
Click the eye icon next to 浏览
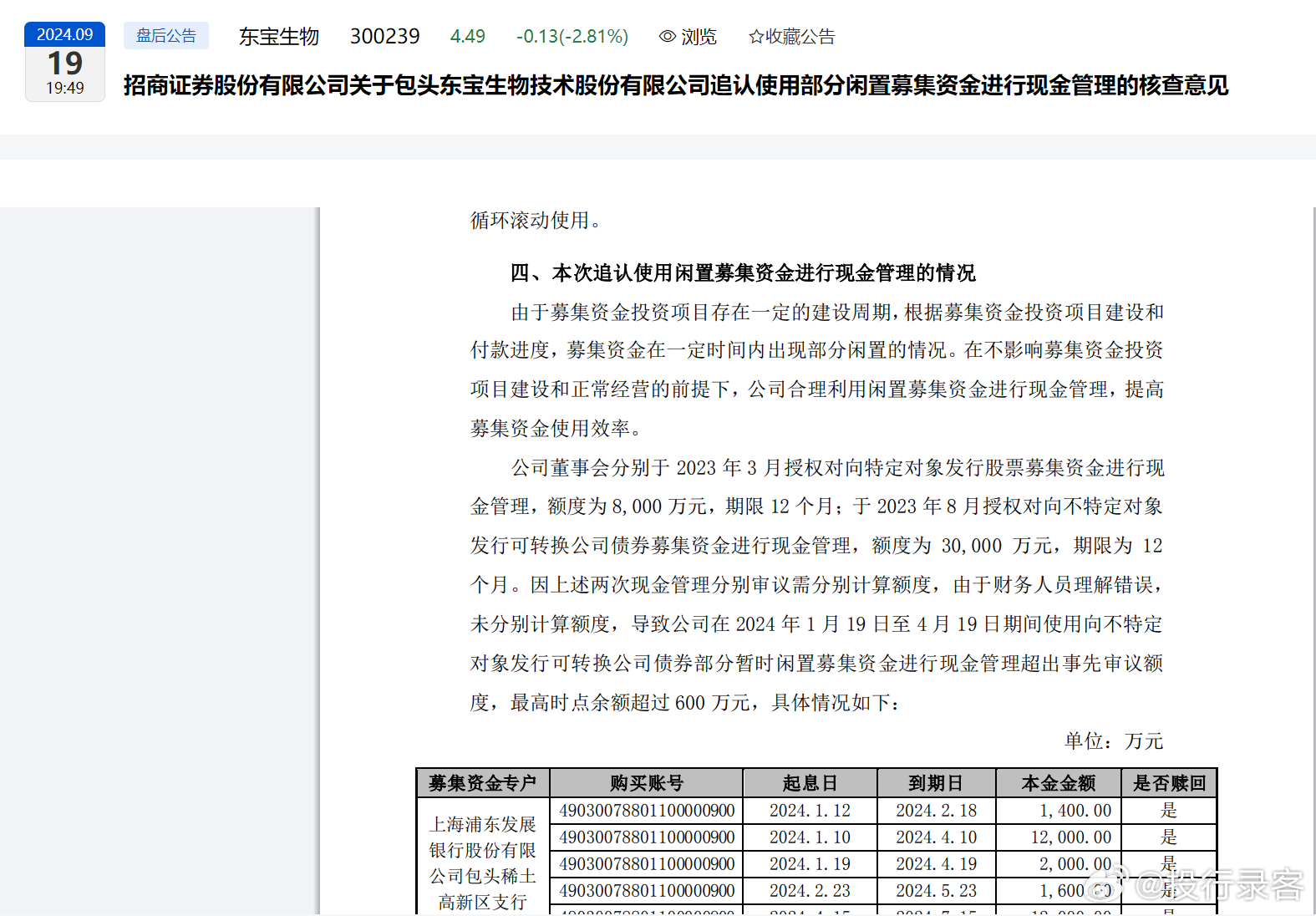(x=667, y=37)
